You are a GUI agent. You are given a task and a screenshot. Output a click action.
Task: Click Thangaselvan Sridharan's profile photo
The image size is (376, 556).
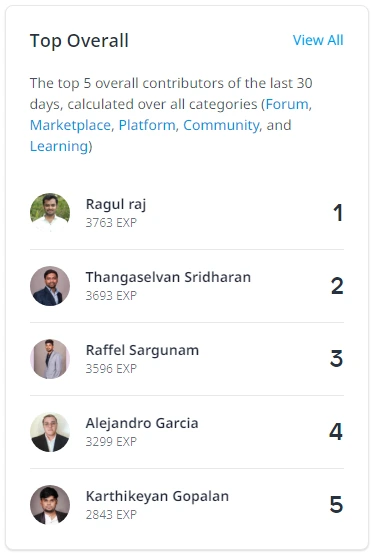click(x=50, y=286)
